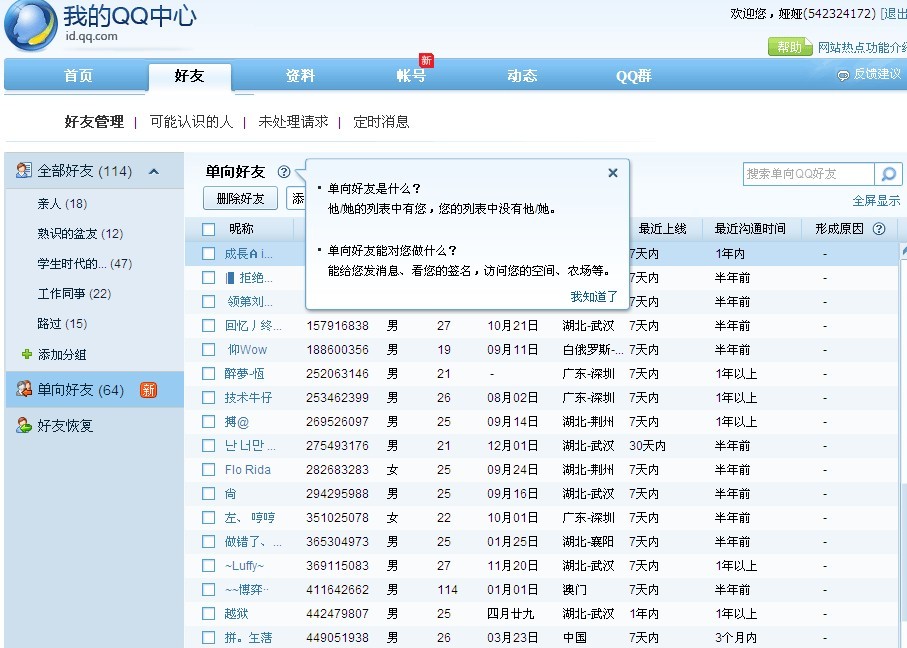Screen dimensions: 907x648
Task: Switch to the 好友 tab
Action: (190, 76)
